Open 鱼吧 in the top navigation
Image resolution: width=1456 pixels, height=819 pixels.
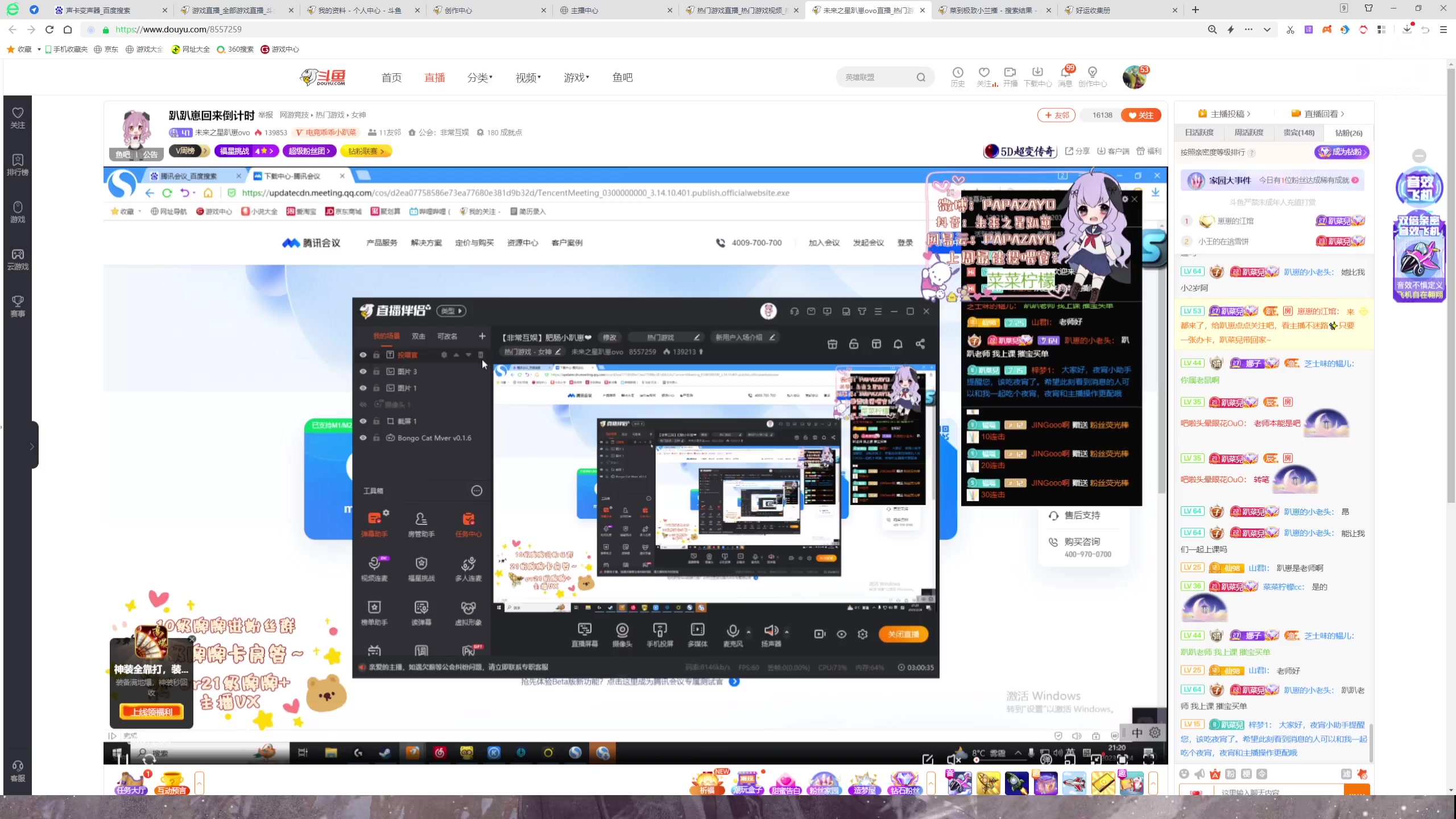click(x=623, y=77)
